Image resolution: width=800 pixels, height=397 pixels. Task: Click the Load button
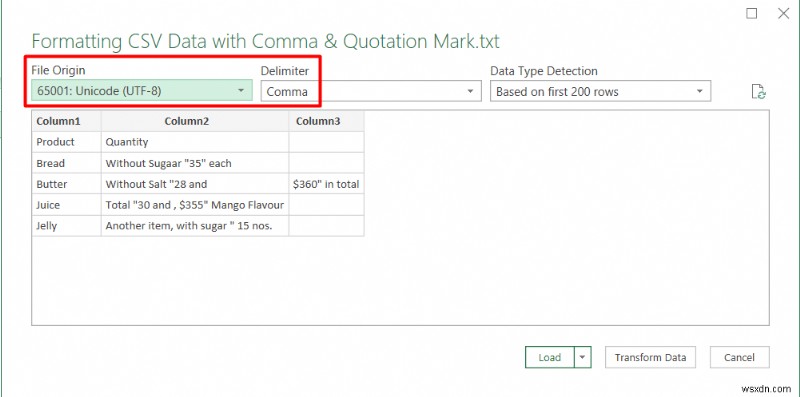click(x=549, y=357)
